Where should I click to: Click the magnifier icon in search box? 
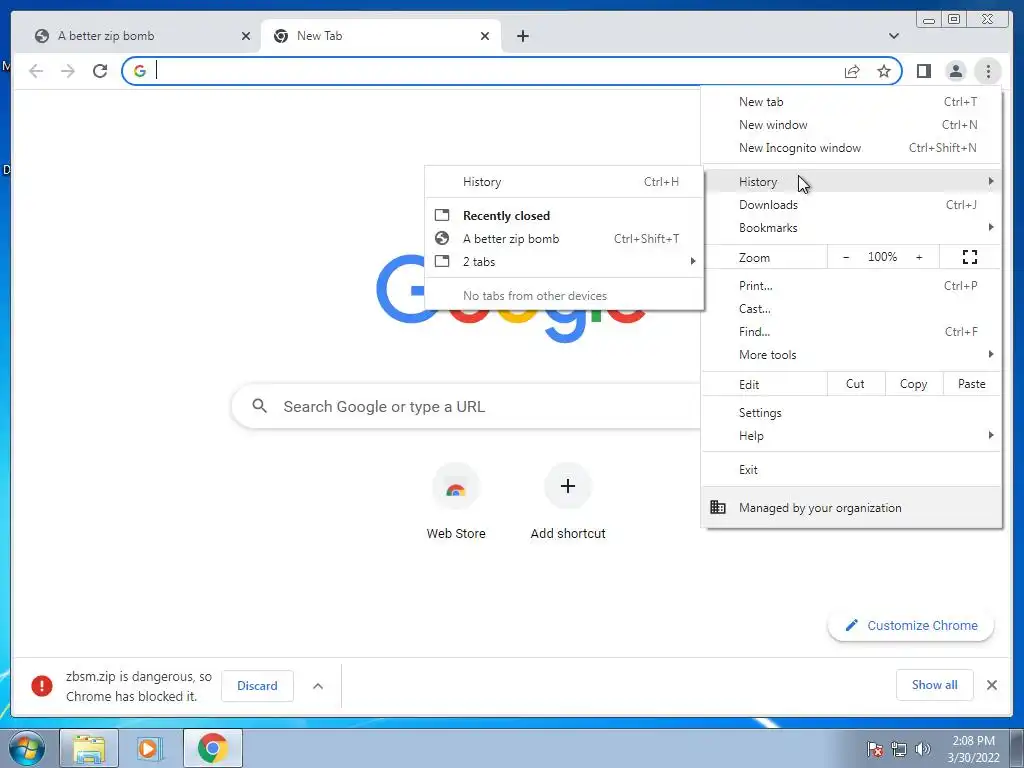tap(259, 406)
